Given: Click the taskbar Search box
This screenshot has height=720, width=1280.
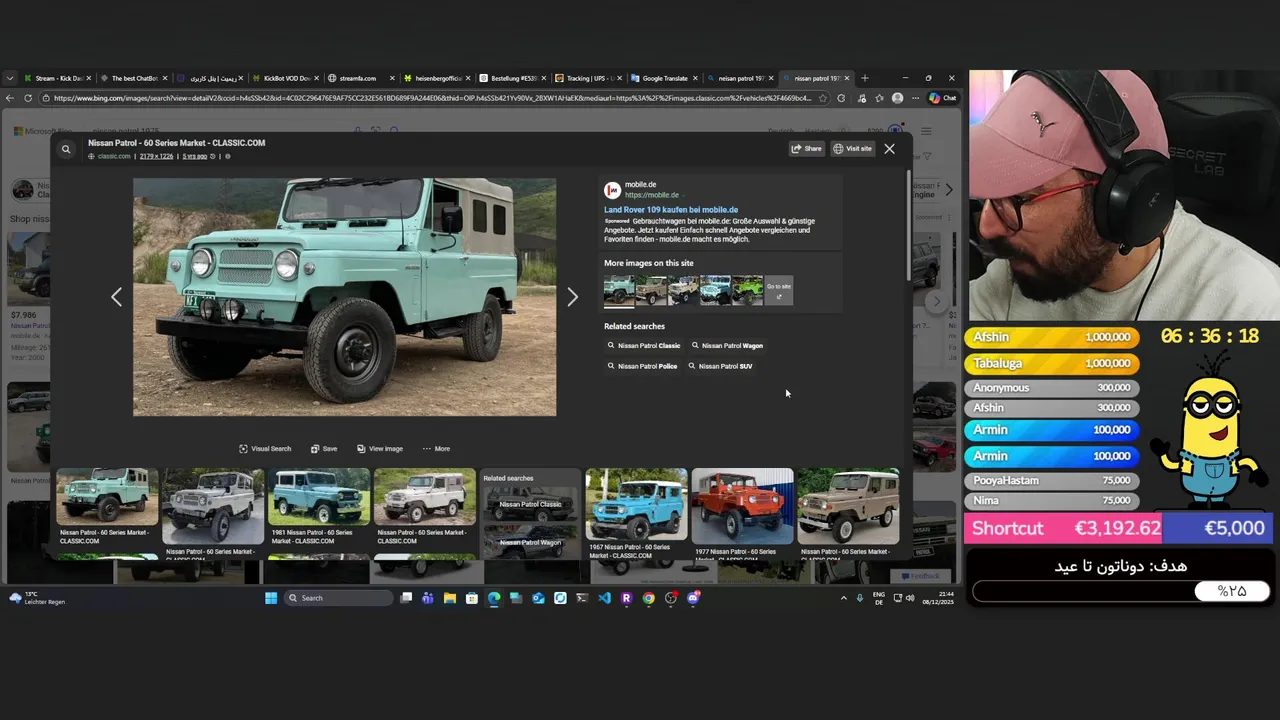Looking at the screenshot, I should pos(338,598).
